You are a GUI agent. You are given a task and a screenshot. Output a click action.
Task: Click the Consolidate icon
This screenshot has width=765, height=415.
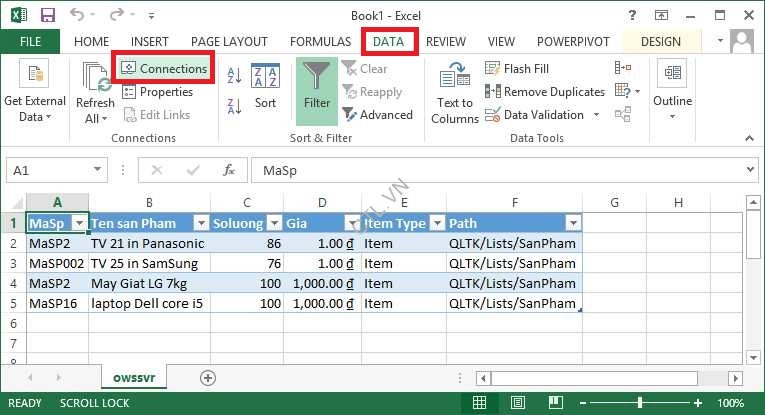[623, 68]
